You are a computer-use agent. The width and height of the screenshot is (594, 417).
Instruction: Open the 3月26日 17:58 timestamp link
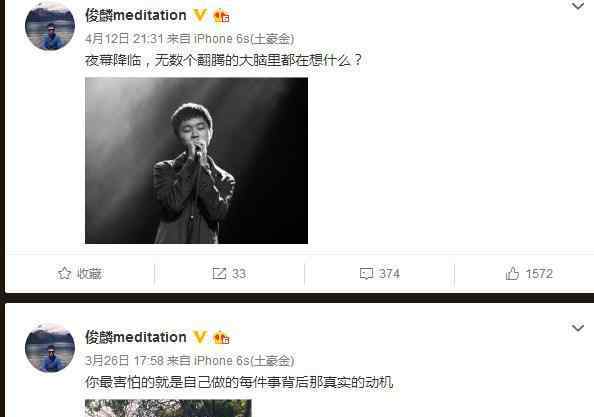click(124, 361)
